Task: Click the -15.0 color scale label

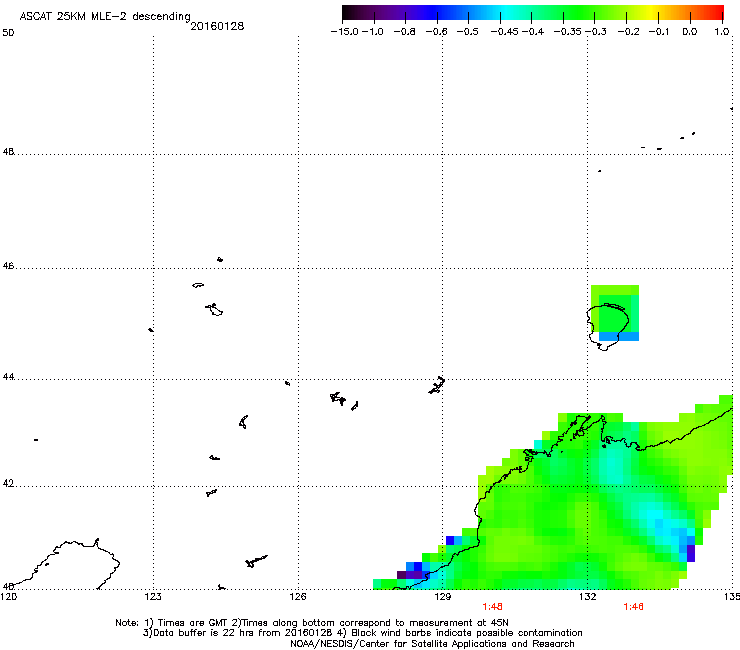Action: click(345, 32)
